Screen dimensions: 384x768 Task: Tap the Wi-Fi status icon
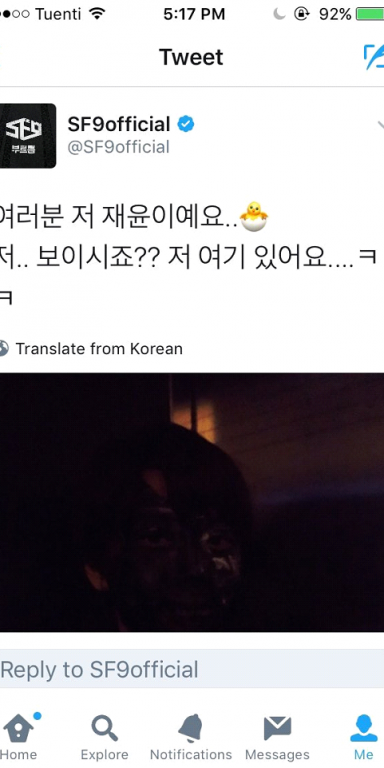[98, 14]
